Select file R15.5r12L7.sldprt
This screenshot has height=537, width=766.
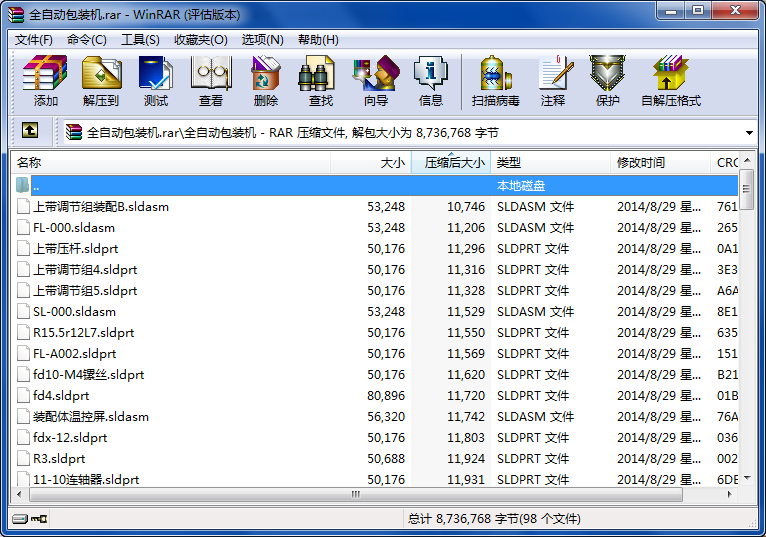tap(84, 333)
